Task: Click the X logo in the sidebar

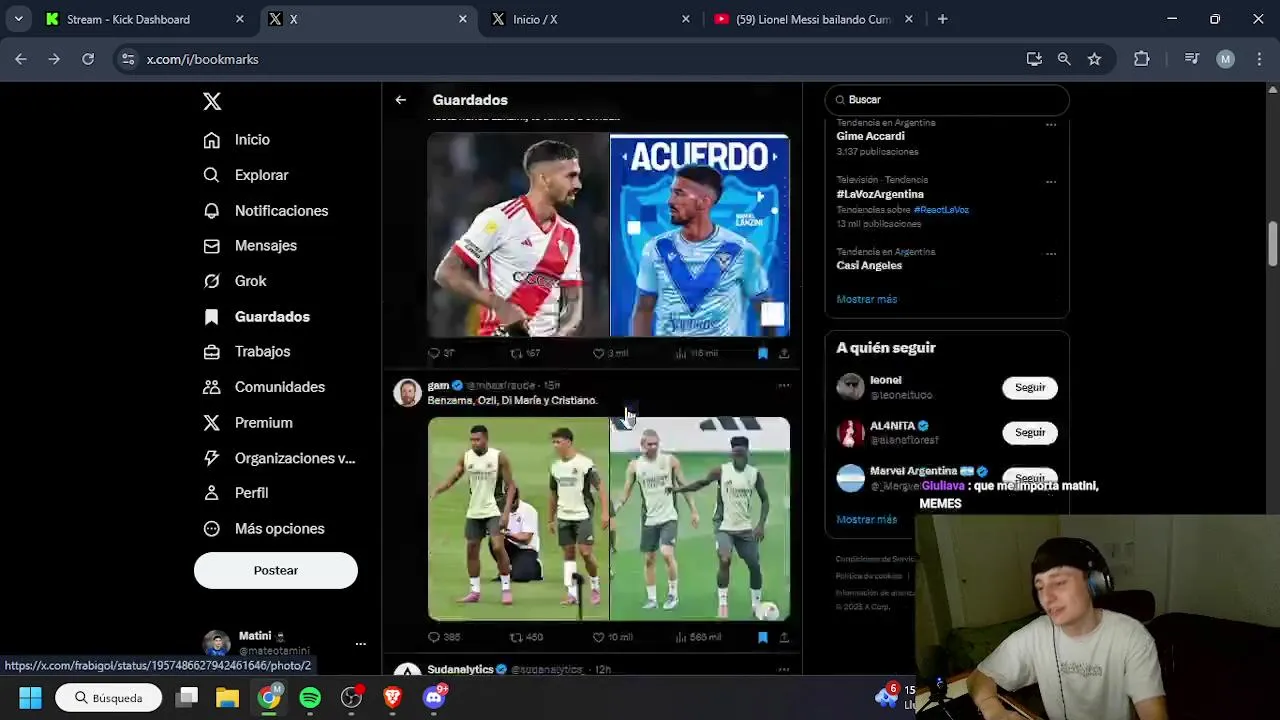Action: [212, 101]
